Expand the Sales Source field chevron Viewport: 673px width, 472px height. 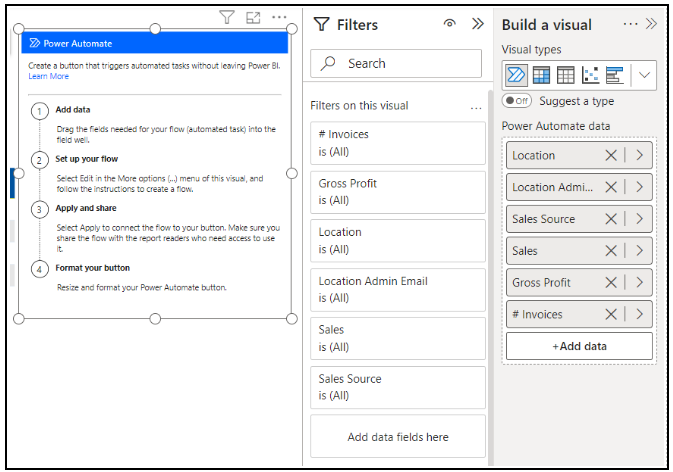(640, 219)
